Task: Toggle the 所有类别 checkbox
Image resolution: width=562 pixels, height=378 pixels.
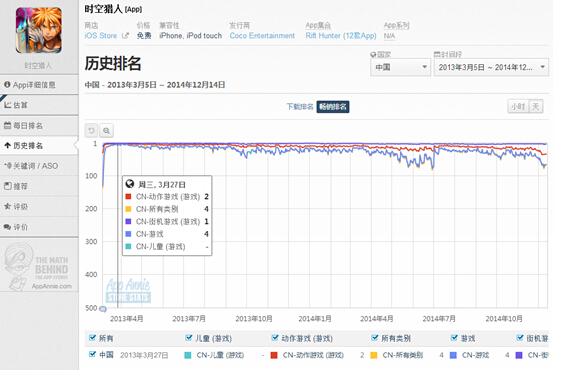Action: [x=375, y=338]
